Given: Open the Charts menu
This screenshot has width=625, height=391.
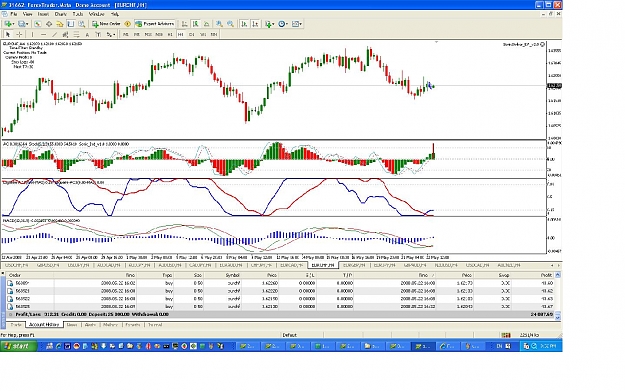Looking at the screenshot, I should pos(61,14).
